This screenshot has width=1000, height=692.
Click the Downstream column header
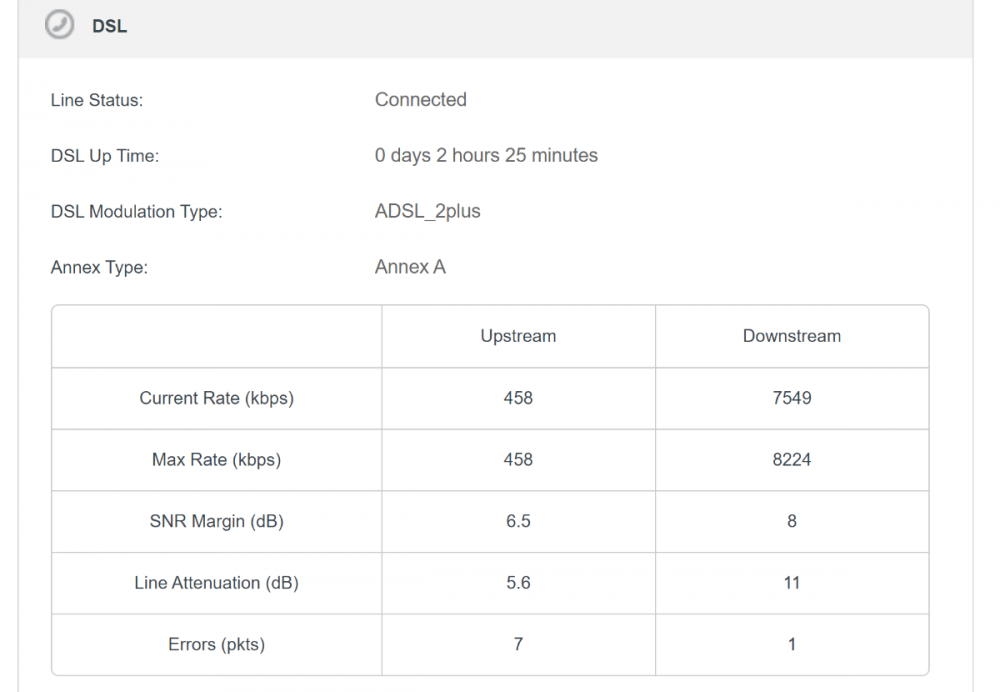pyautogui.click(x=791, y=336)
